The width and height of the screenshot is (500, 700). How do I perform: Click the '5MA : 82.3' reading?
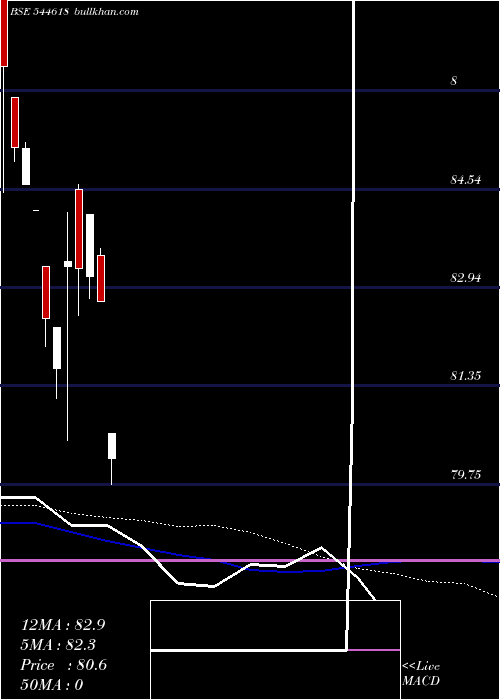click(58, 645)
